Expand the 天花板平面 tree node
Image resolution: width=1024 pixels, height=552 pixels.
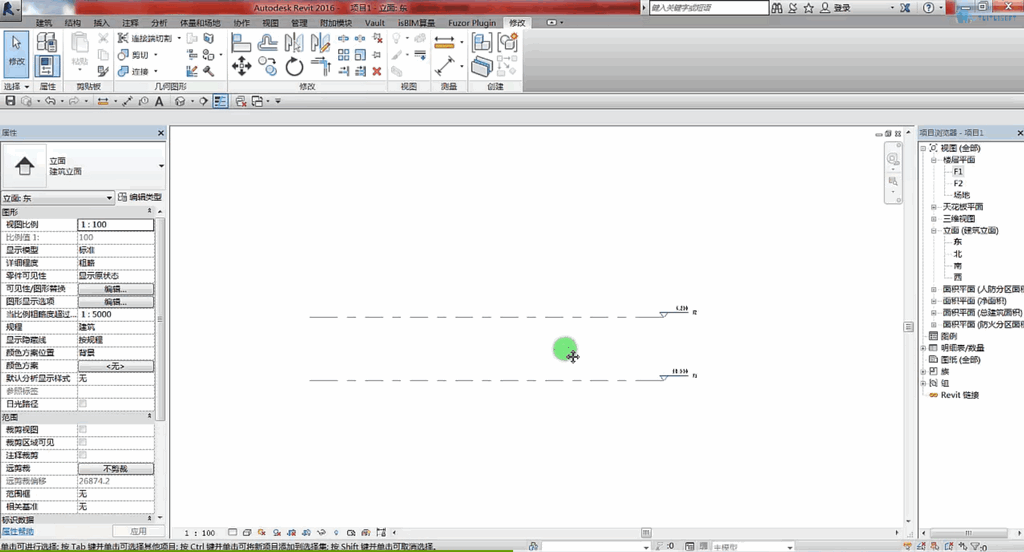click(934, 207)
